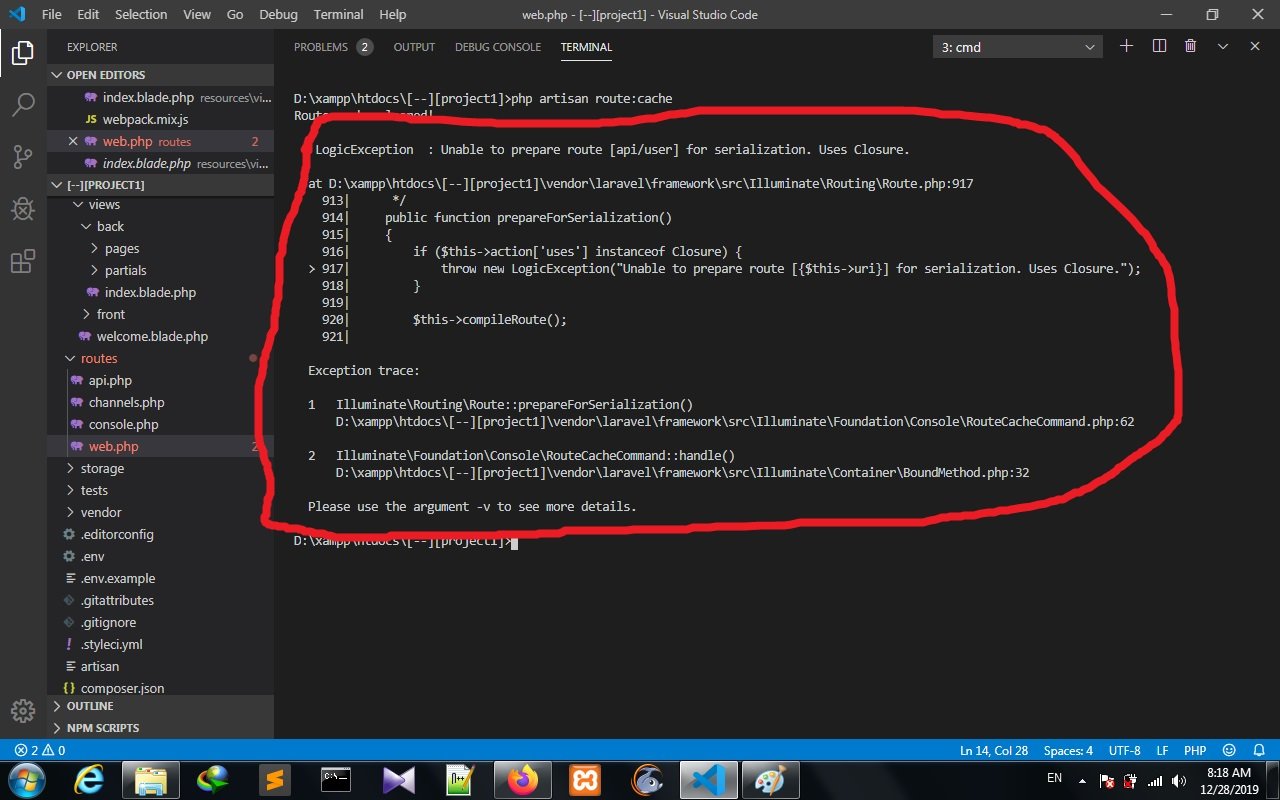
Task: Open File Explorer from taskbar
Action: pos(150,780)
